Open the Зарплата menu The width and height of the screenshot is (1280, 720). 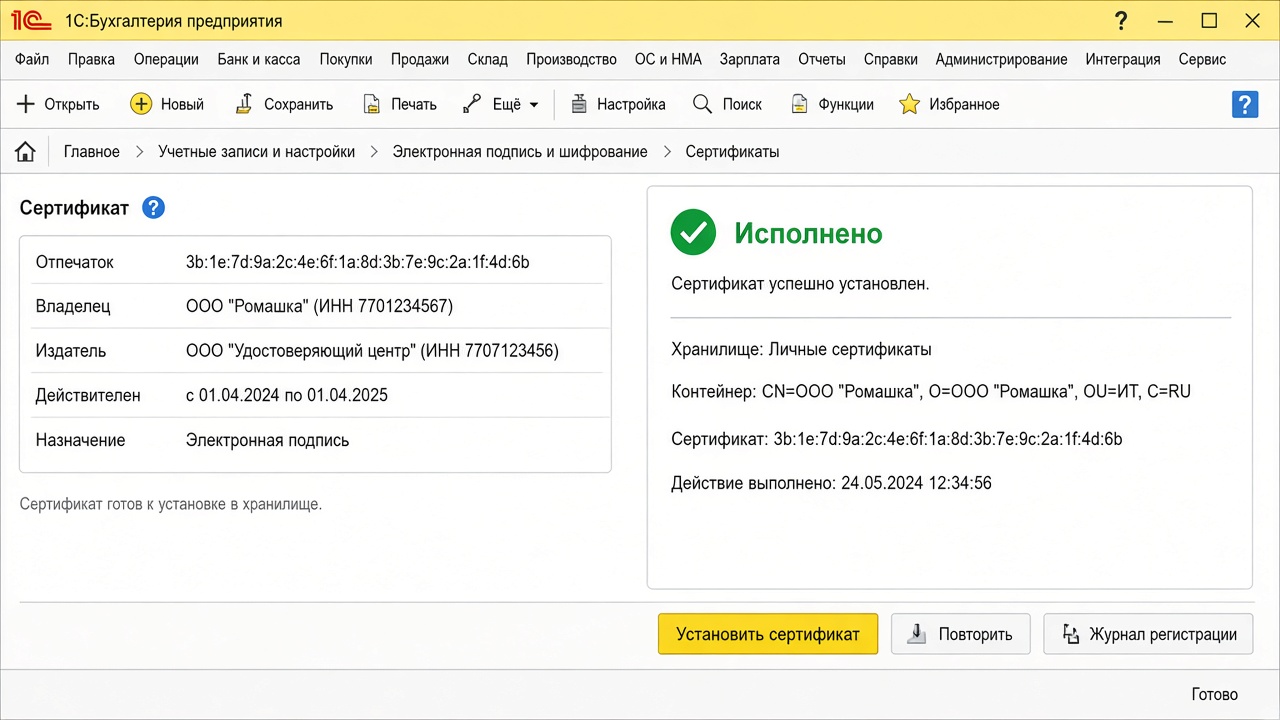[x=750, y=59]
